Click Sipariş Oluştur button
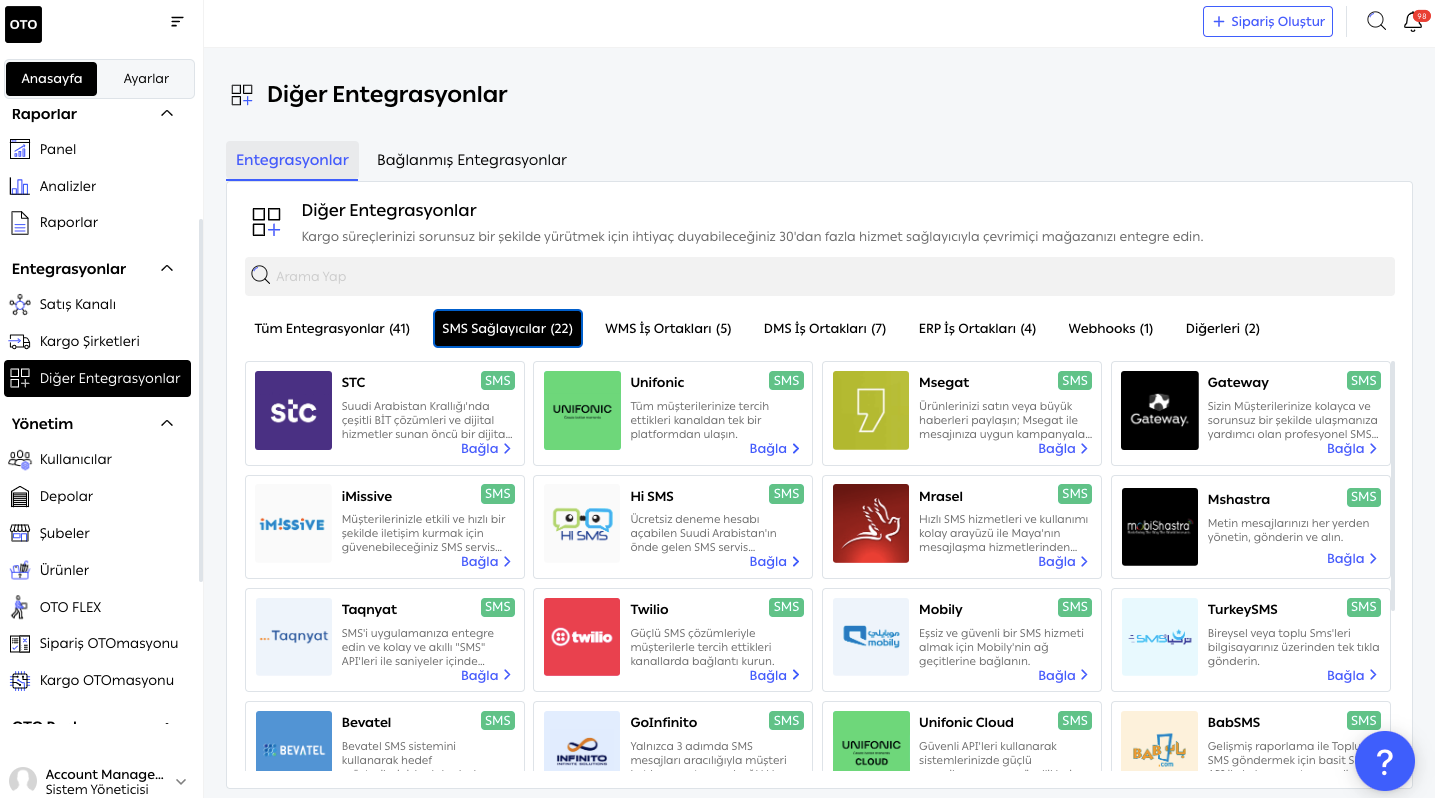The height and width of the screenshot is (798, 1435). click(x=1268, y=21)
